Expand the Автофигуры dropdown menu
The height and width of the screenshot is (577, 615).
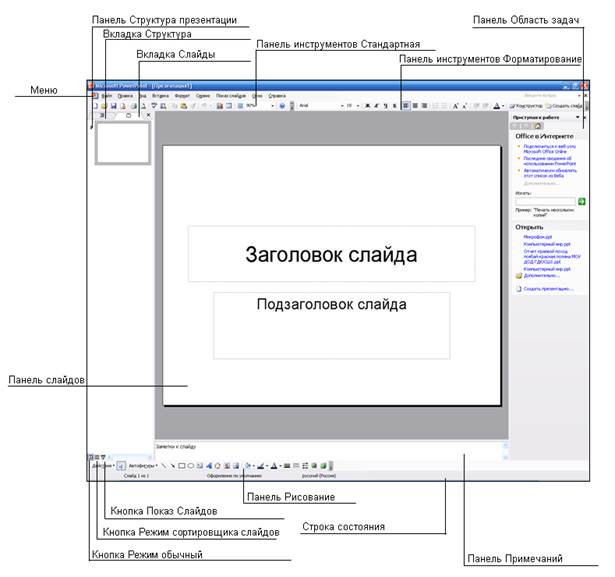coord(145,466)
